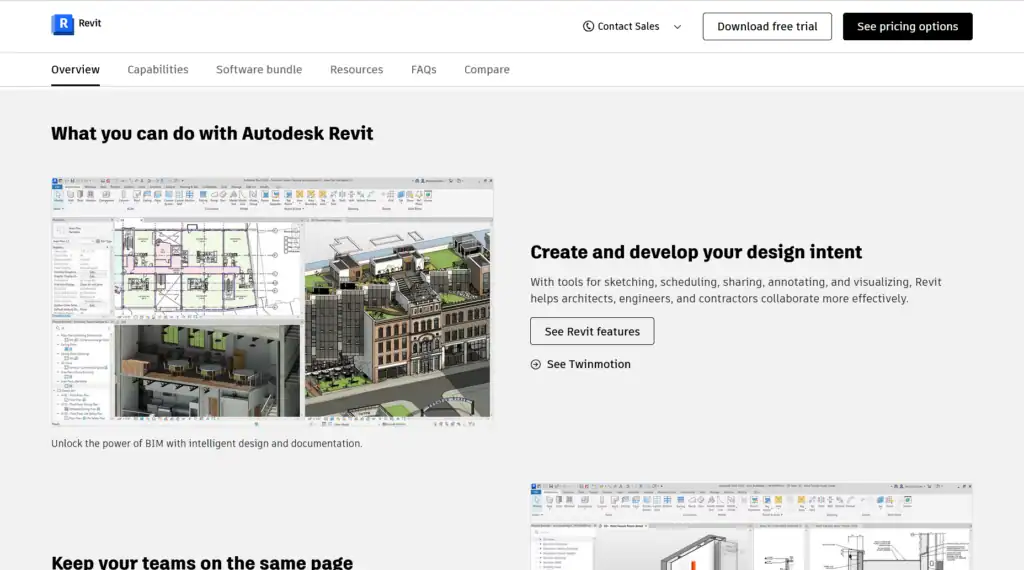The width and height of the screenshot is (1024, 570).
Task: Click the floor plan view in the Revit screenshot
Action: (208, 269)
